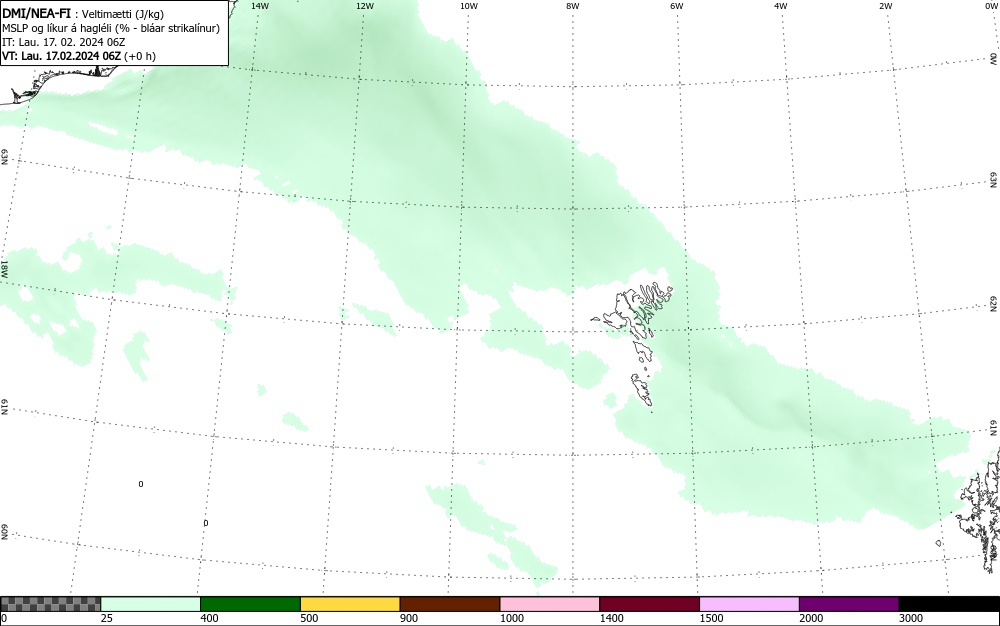Click the purple 2000-3000 legend swatch
Screen dimensions: 1000x626
(x=849, y=604)
